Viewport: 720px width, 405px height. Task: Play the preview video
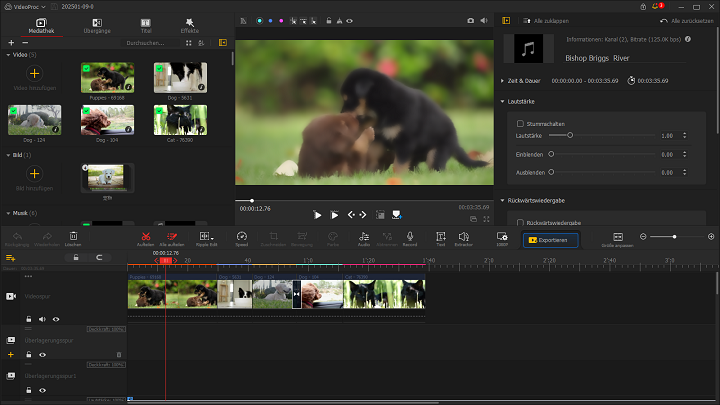317,214
